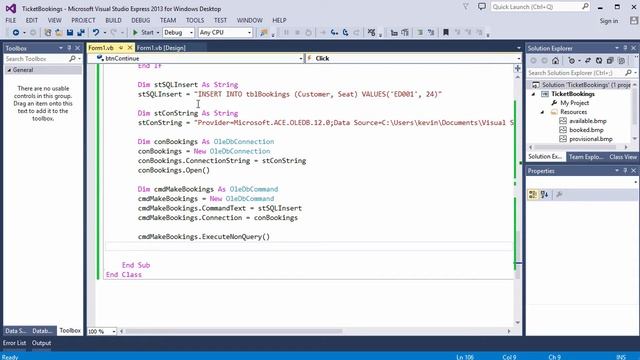Select My Project in Solution Explorer

(574, 103)
